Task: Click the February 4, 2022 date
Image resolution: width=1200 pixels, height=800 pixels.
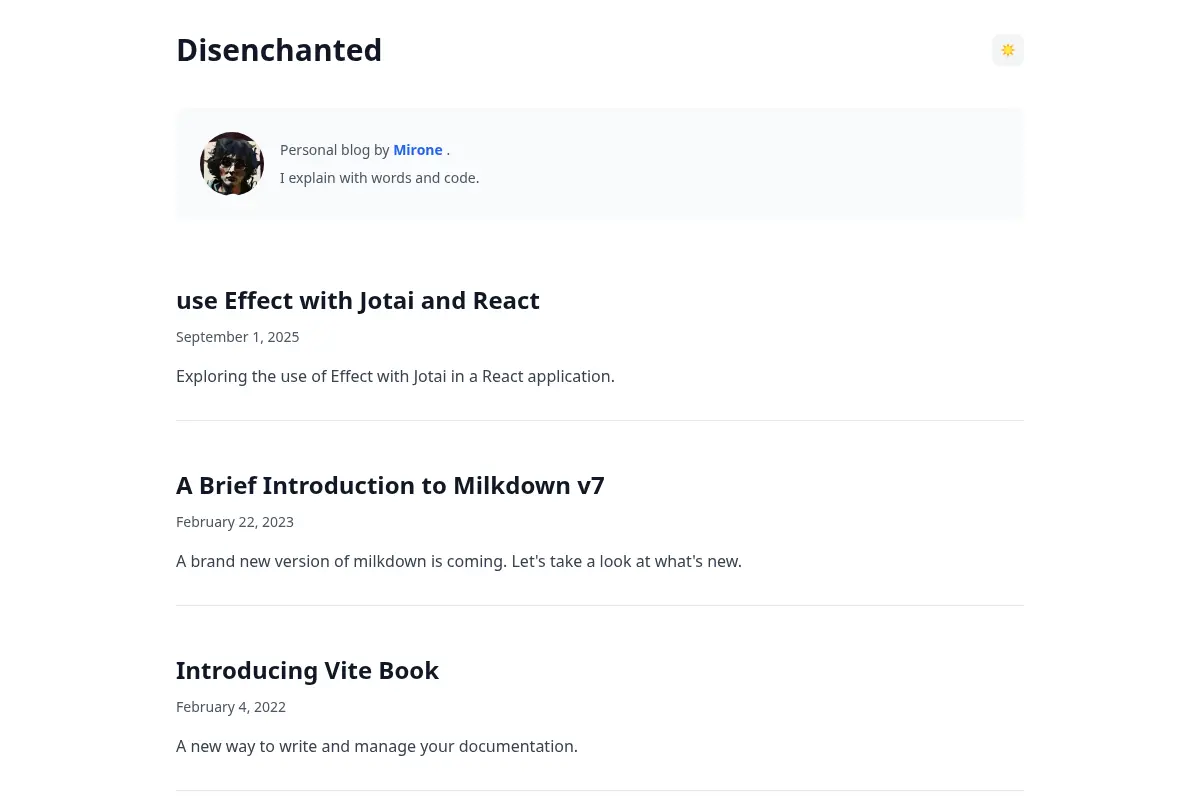Action: coord(231,707)
